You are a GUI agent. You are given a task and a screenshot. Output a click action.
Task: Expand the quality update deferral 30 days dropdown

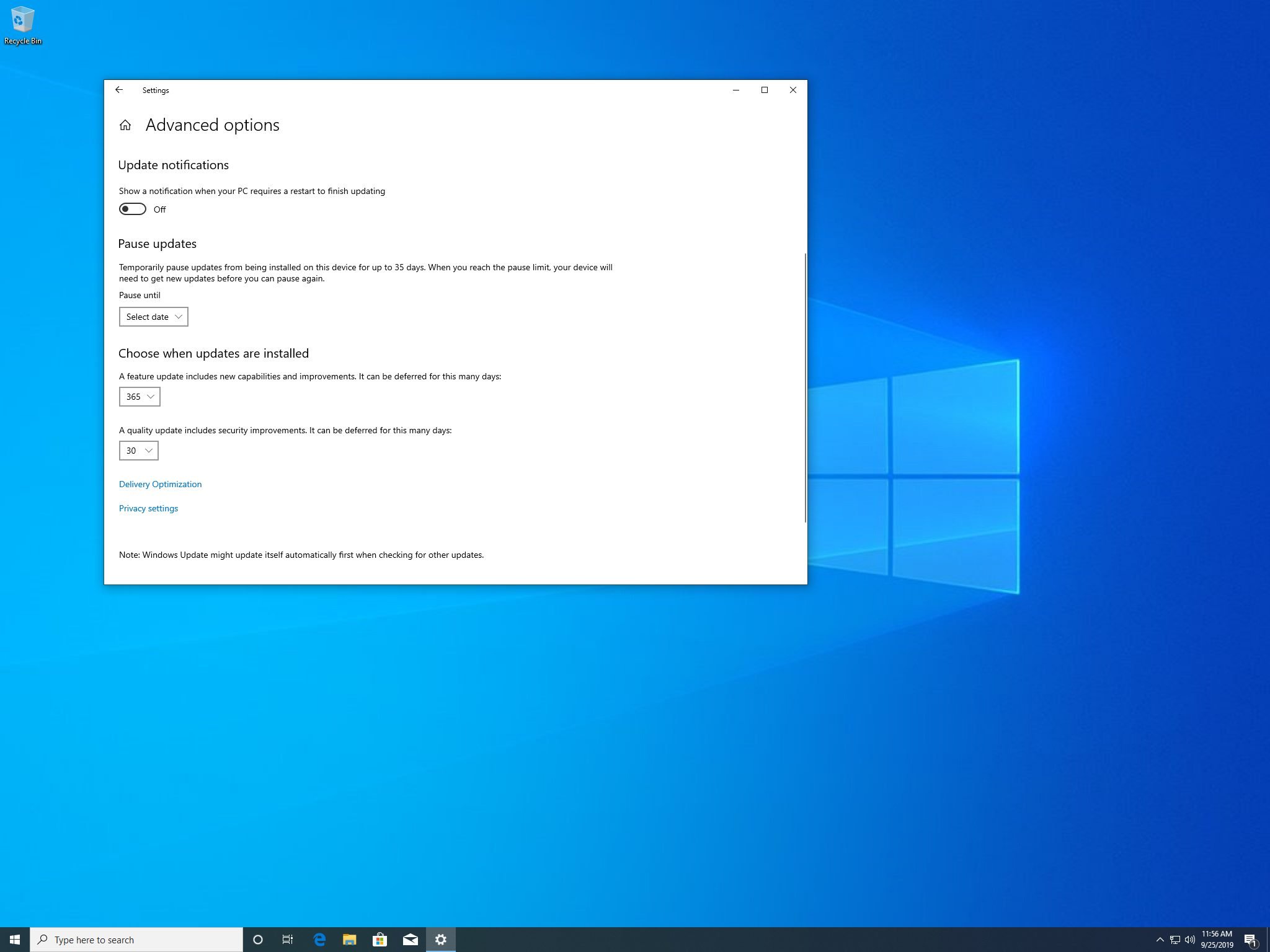tap(137, 450)
